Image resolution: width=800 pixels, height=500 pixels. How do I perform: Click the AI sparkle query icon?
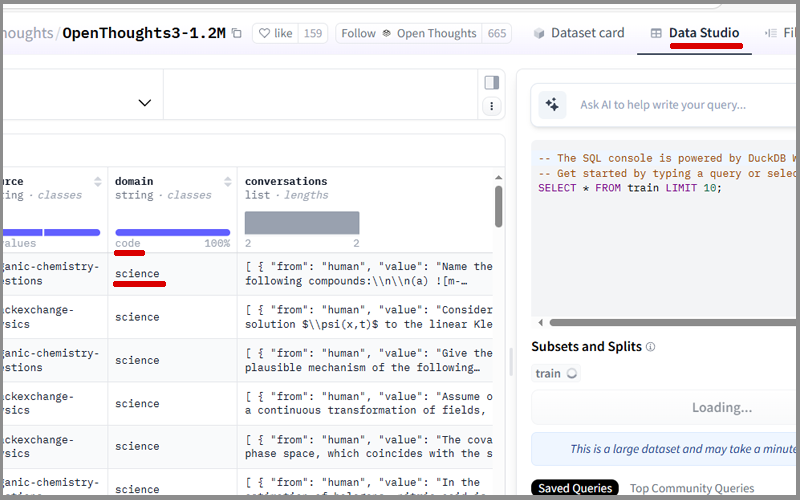552,105
